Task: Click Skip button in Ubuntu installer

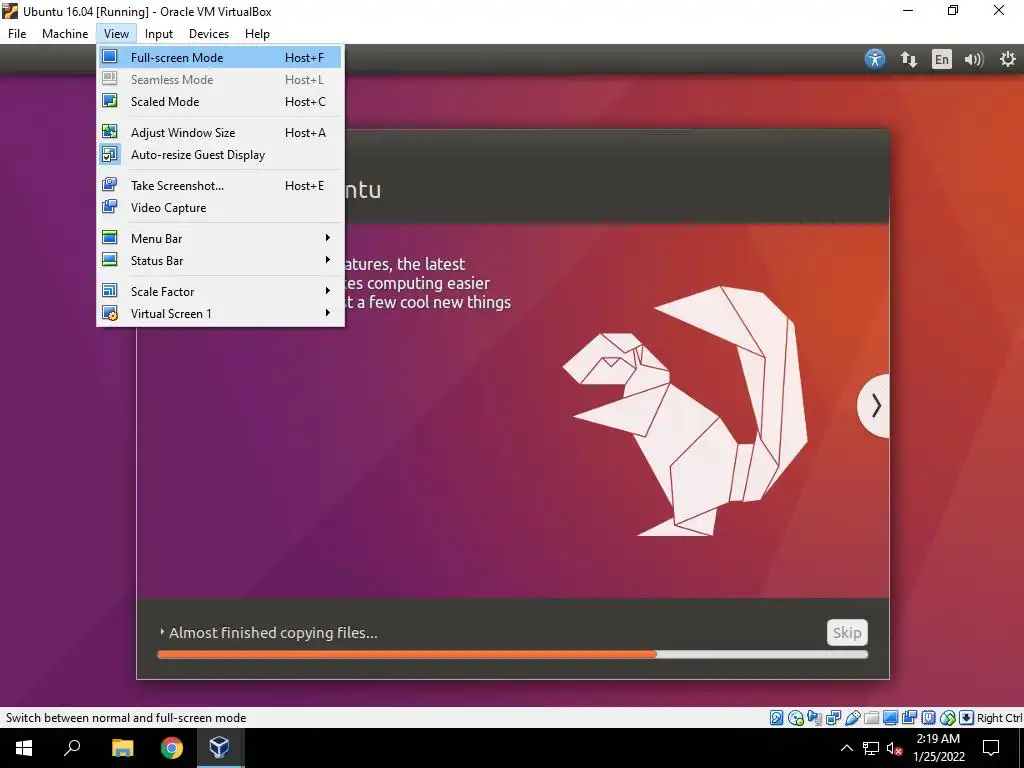Action: click(847, 632)
